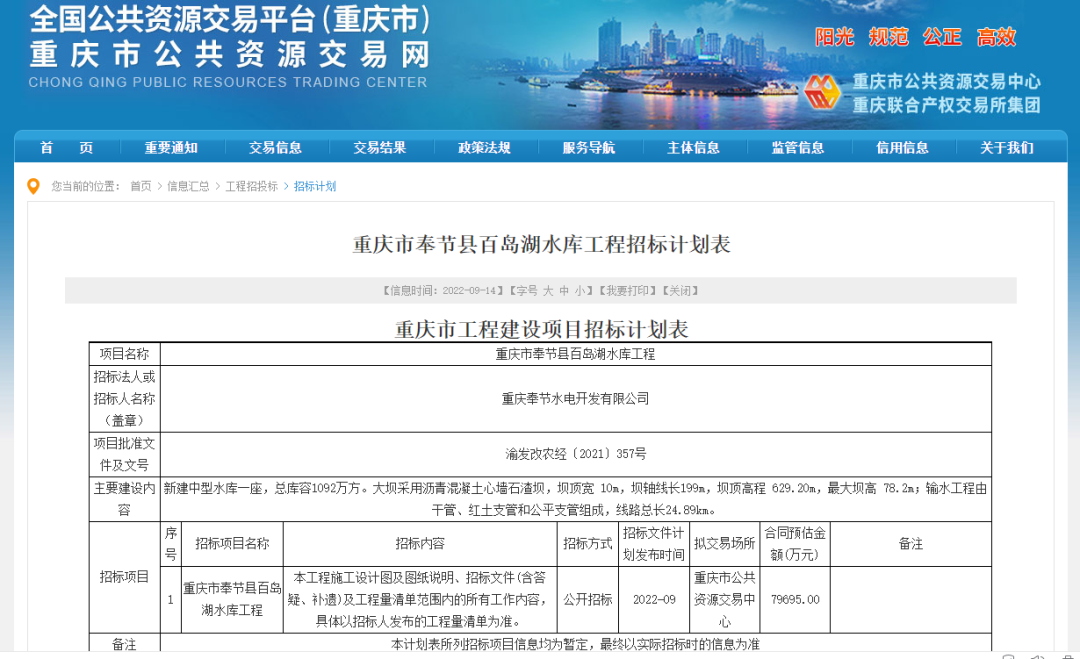This screenshot has height=659, width=1080.
Task: Click the construction description starting 新建中型水库一座
Action: tap(575, 499)
